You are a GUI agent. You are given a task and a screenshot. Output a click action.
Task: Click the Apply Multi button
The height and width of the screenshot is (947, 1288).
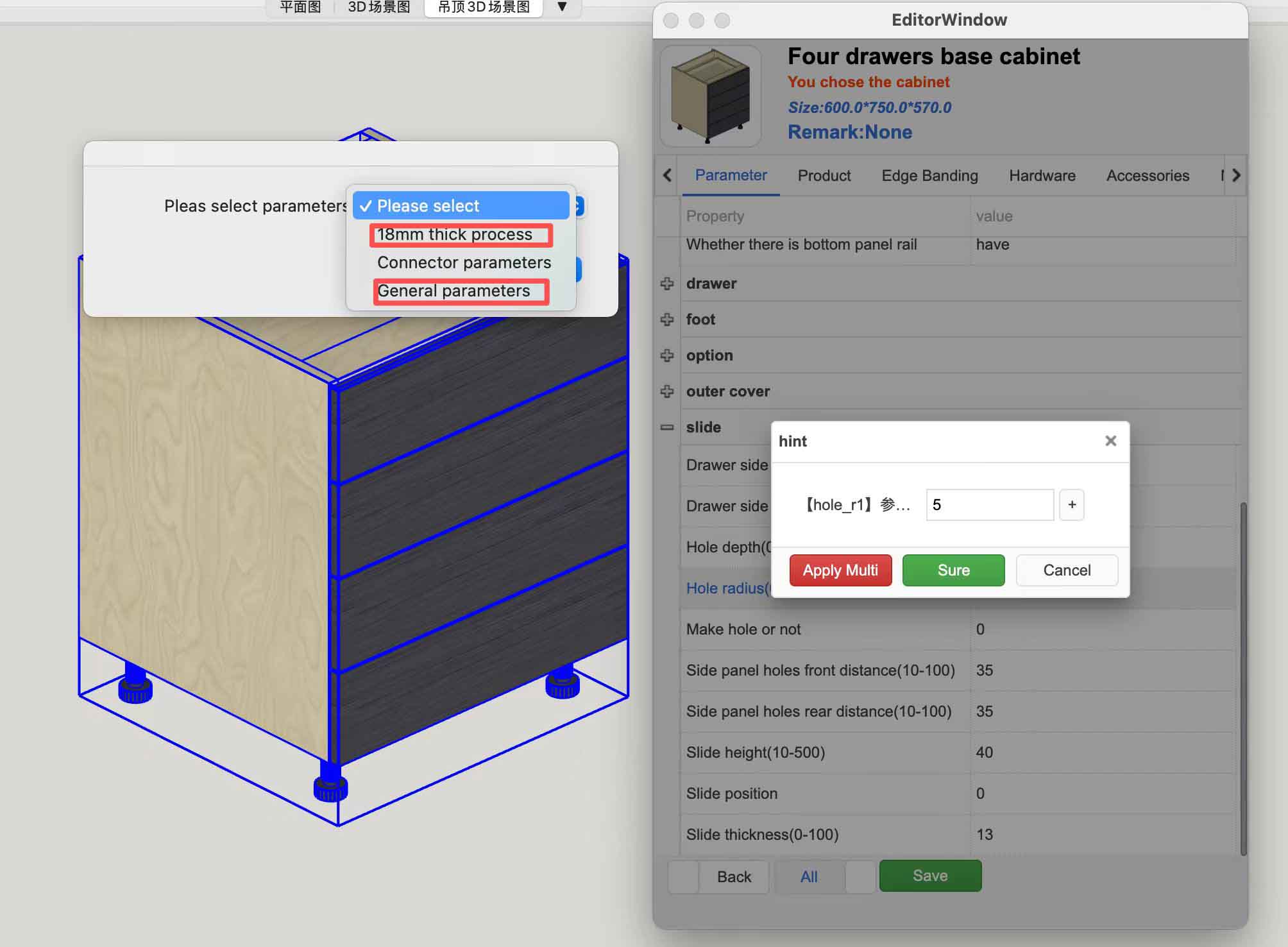(840, 570)
